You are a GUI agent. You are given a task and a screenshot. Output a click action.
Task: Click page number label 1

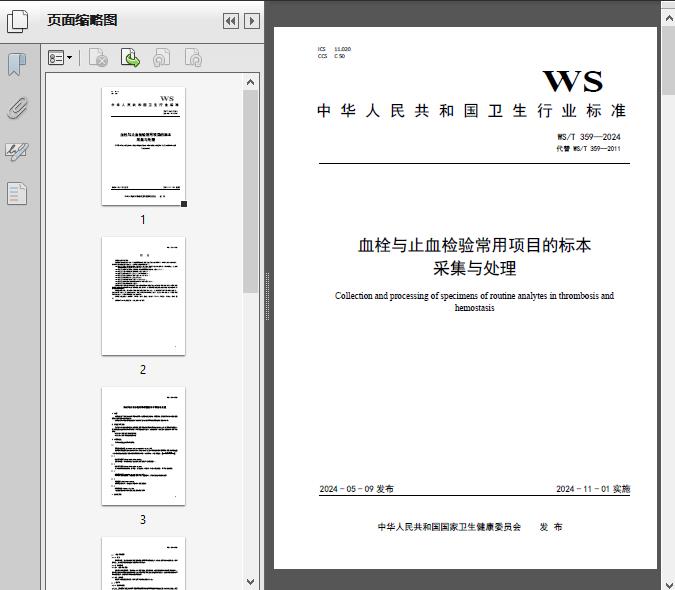[143, 219]
